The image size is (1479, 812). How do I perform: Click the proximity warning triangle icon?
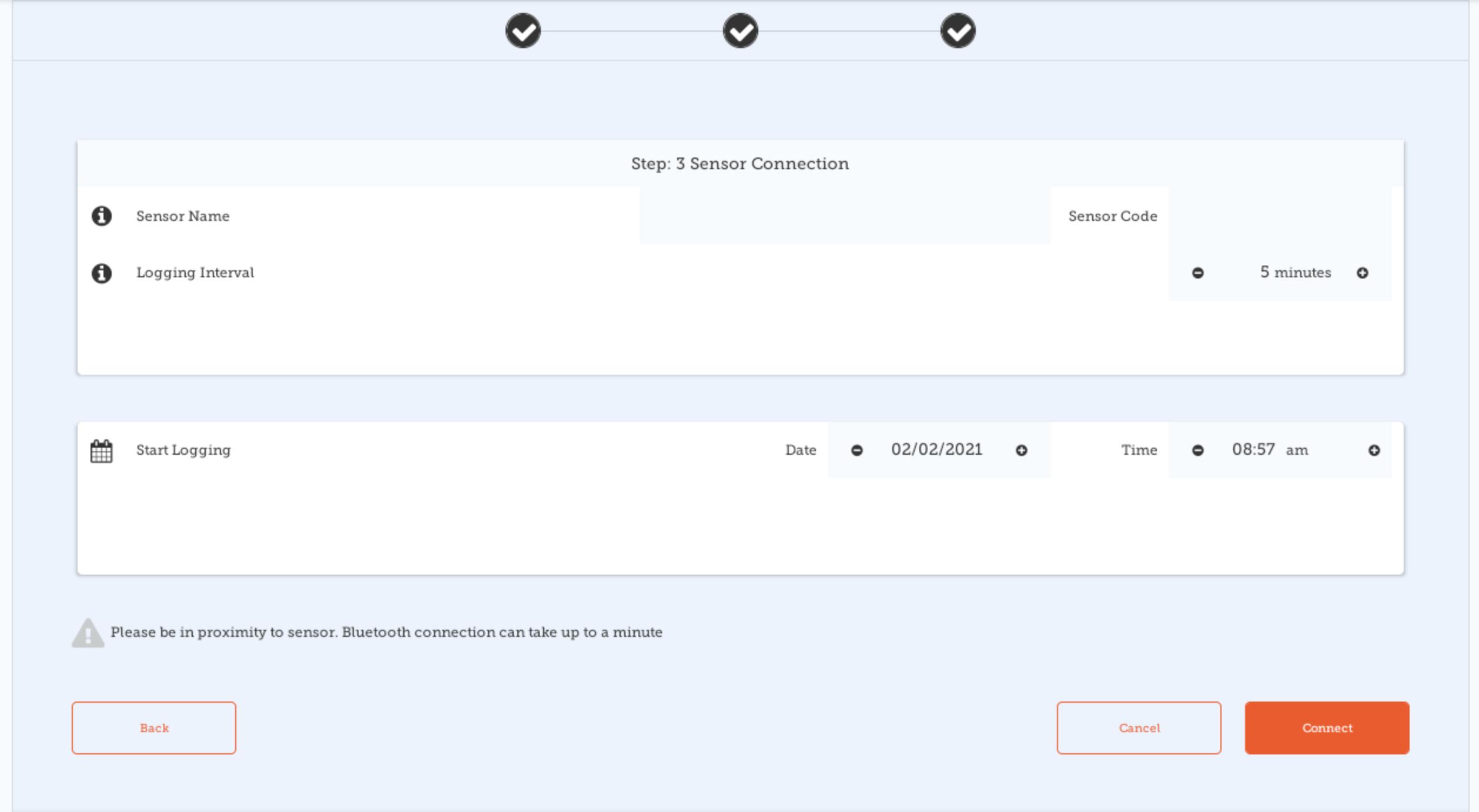pos(88,633)
